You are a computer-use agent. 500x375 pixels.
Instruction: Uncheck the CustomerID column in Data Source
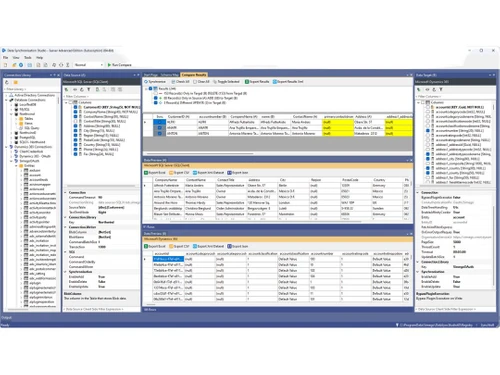(75, 107)
